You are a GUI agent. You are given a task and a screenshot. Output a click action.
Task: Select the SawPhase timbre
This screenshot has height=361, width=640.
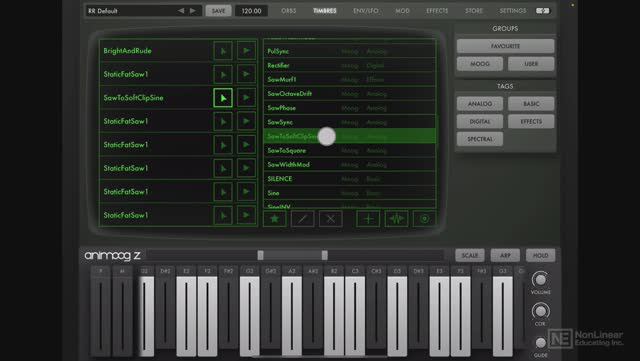[350, 108]
